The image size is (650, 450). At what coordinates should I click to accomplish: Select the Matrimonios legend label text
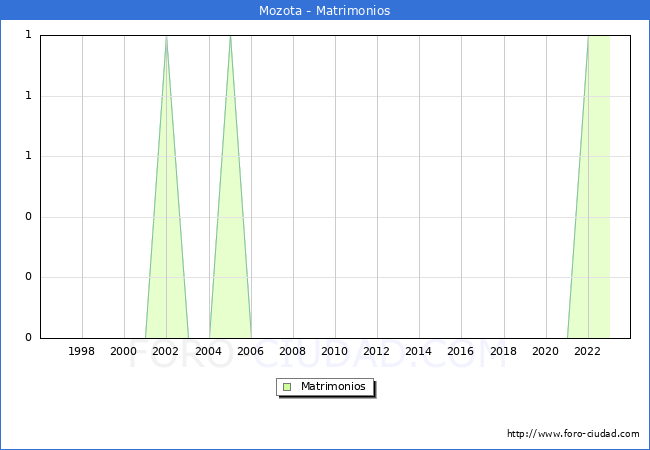334,386
